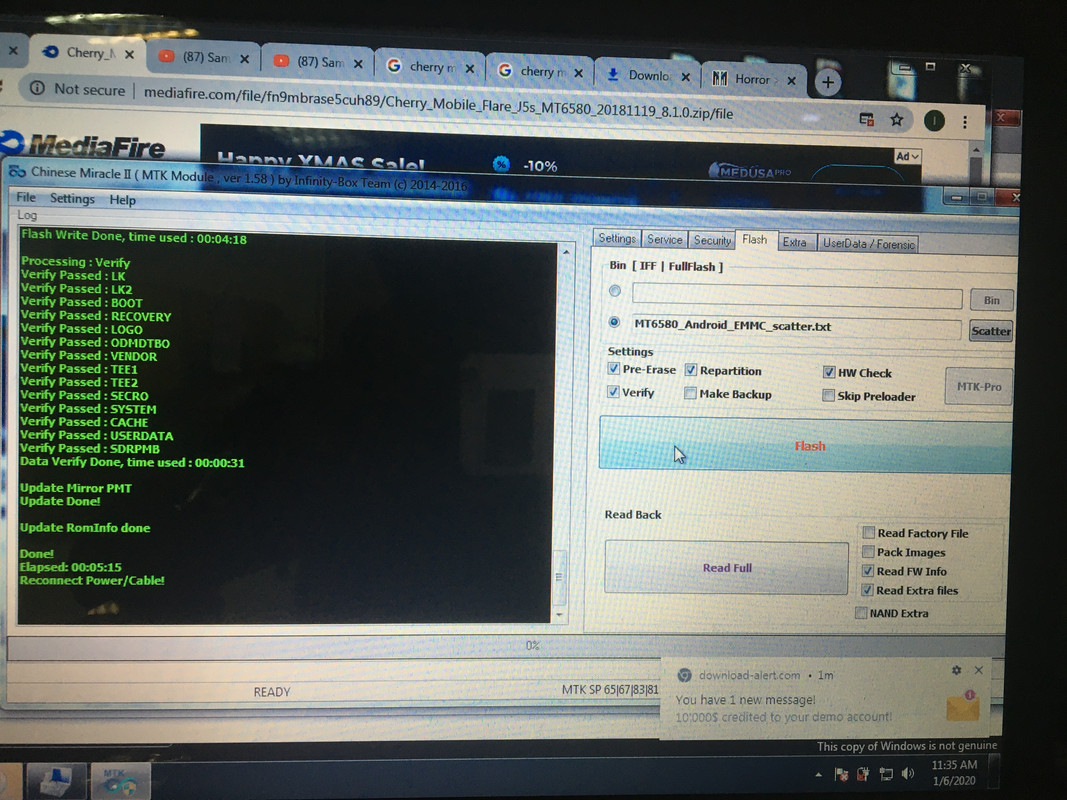1067x800 pixels.
Task: Select the scatter file radio button
Action: [x=614, y=322]
